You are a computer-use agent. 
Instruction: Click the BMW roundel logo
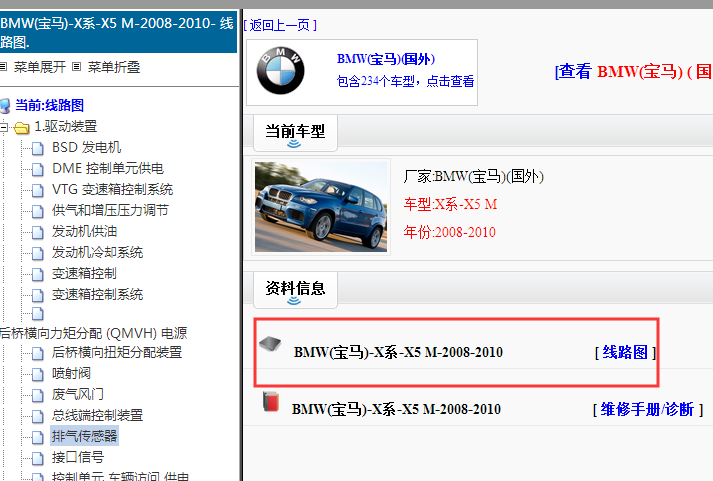click(x=280, y=70)
